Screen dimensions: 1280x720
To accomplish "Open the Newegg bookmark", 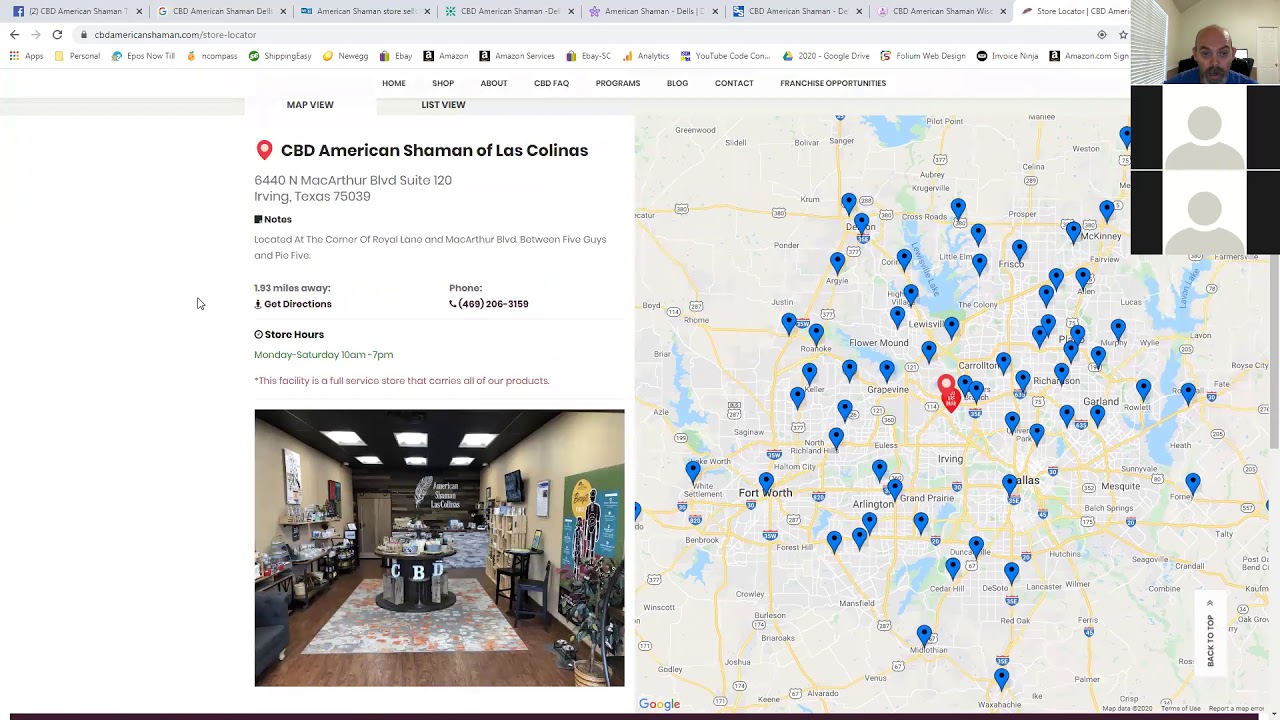I will coord(346,56).
